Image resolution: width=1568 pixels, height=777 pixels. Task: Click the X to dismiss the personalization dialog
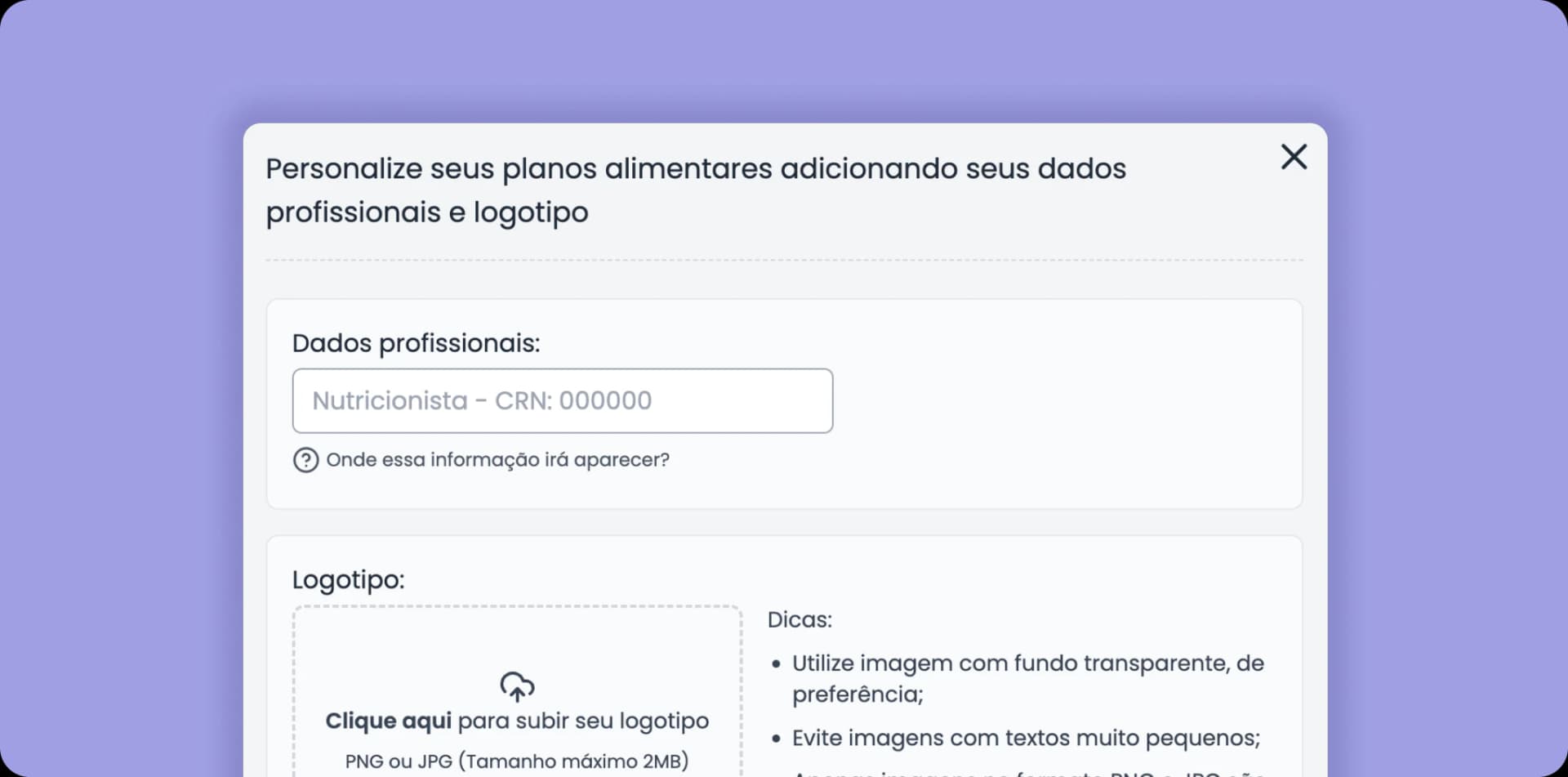coord(1294,157)
